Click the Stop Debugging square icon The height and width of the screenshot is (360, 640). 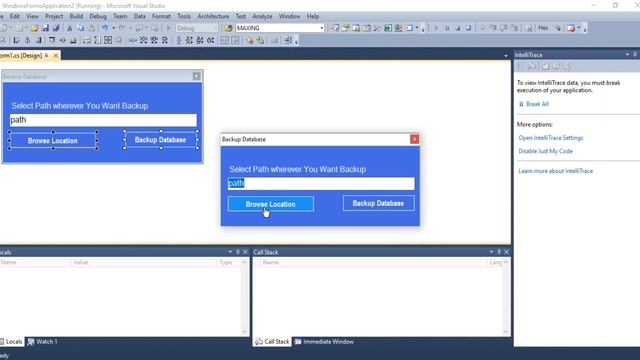pos(458,28)
